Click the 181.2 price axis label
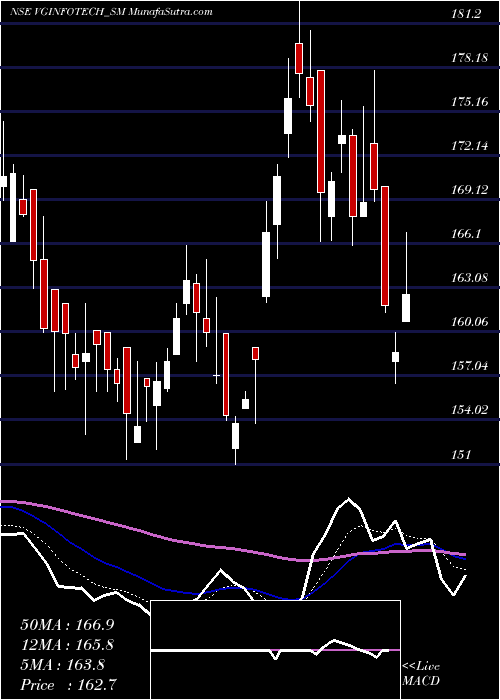Image resolution: width=500 pixels, height=700 pixels. [466, 14]
